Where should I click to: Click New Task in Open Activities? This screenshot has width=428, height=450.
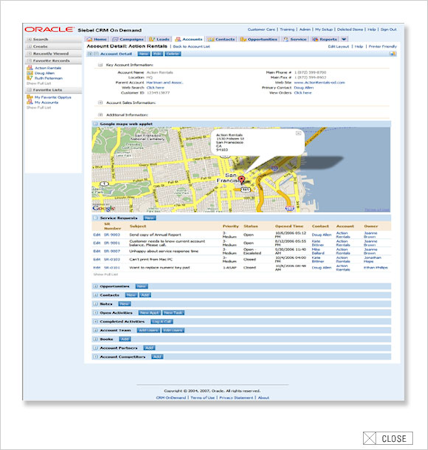[x=173, y=313]
